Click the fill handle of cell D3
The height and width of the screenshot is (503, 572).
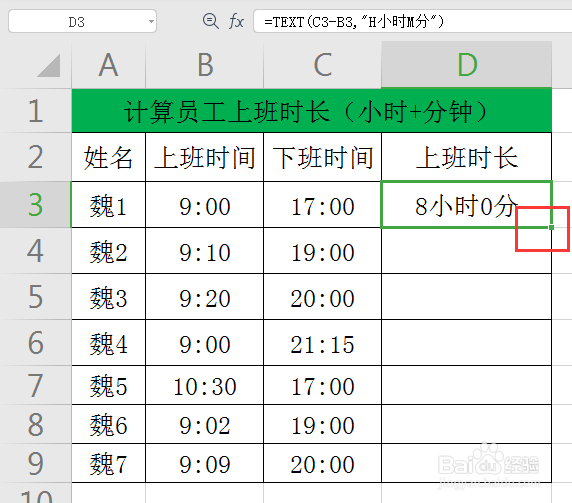(x=551, y=227)
